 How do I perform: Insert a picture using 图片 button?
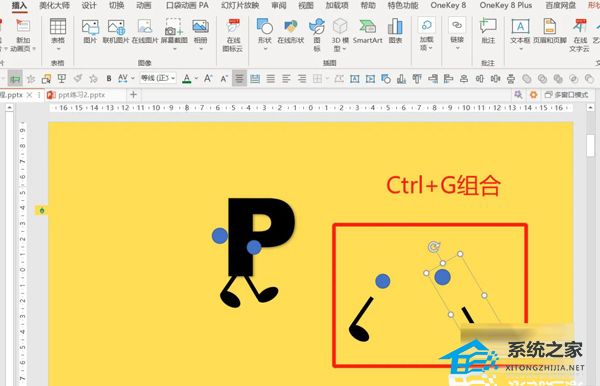[x=90, y=31]
